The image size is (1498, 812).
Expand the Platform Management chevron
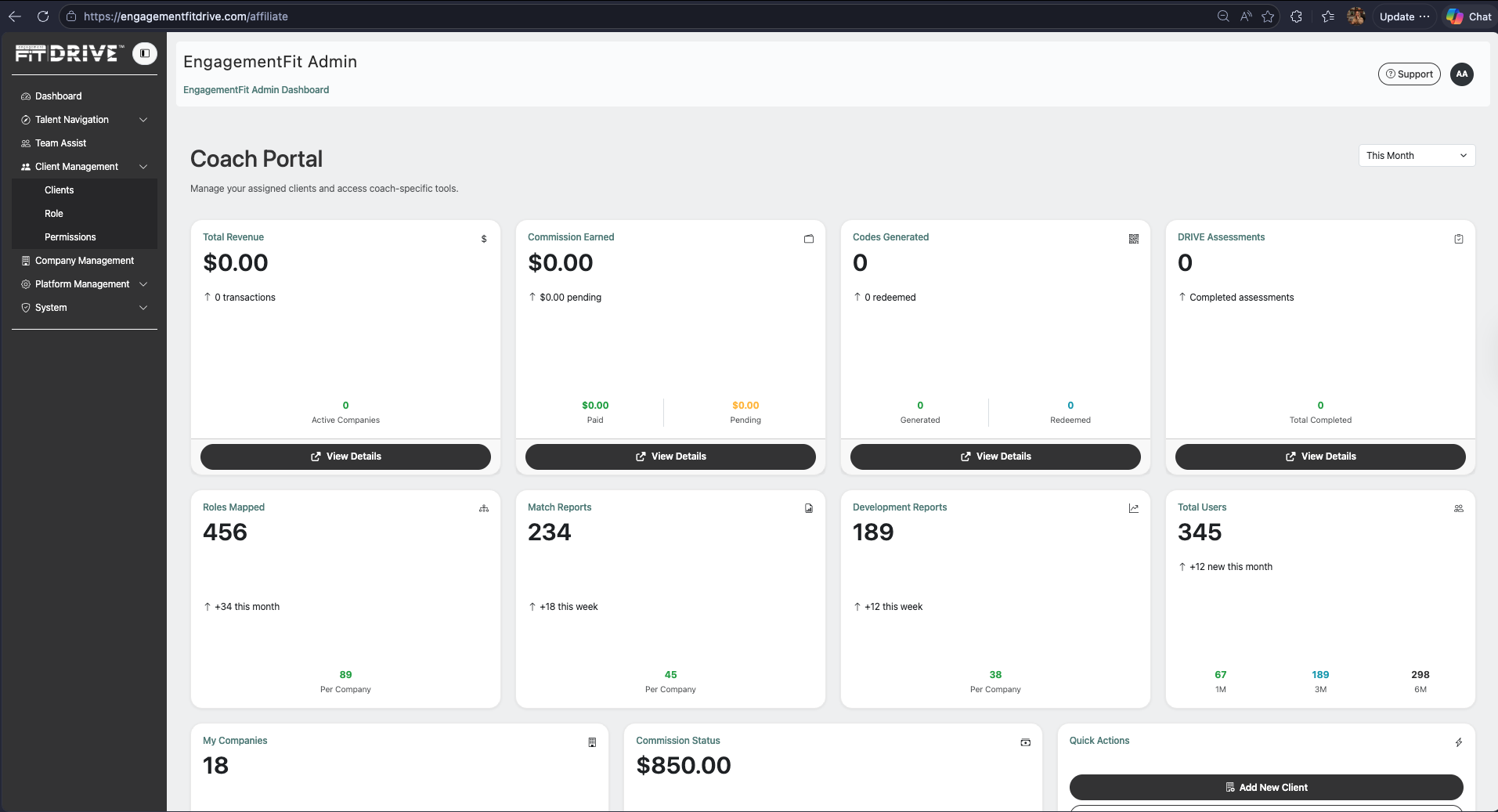pyautogui.click(x=143, y=284)
